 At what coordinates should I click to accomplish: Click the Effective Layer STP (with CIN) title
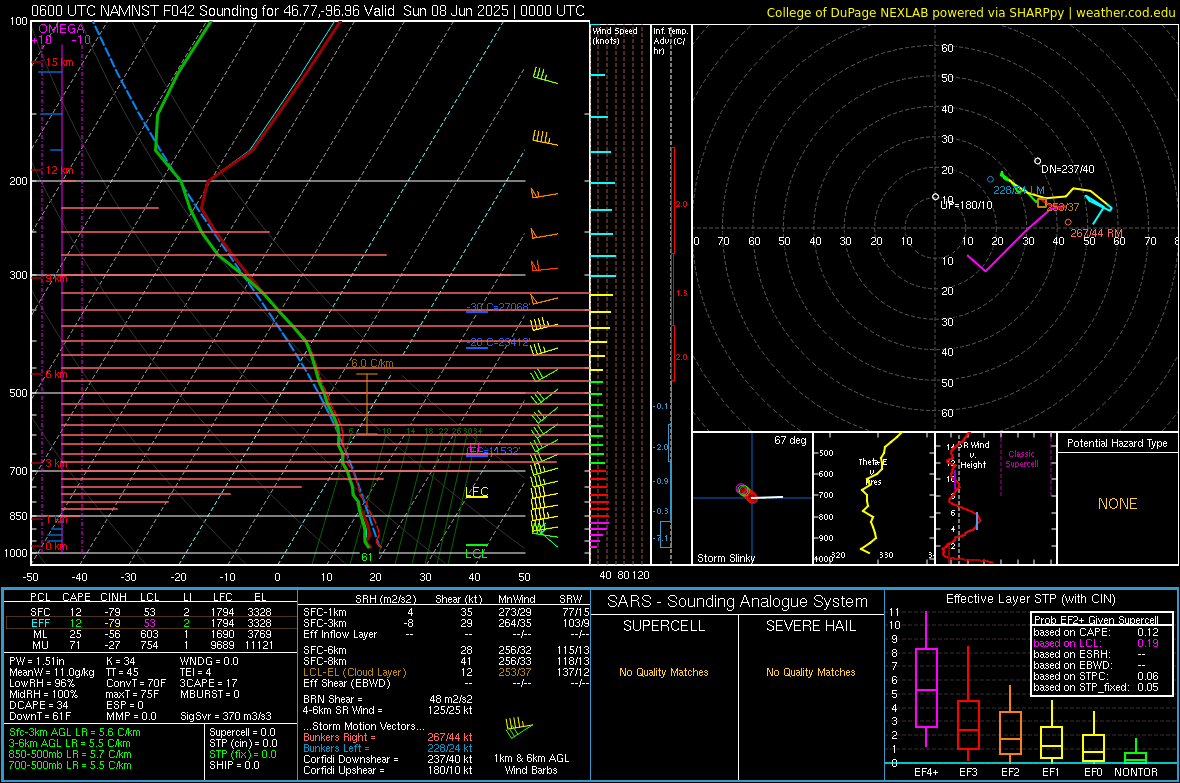(1030, 599)
